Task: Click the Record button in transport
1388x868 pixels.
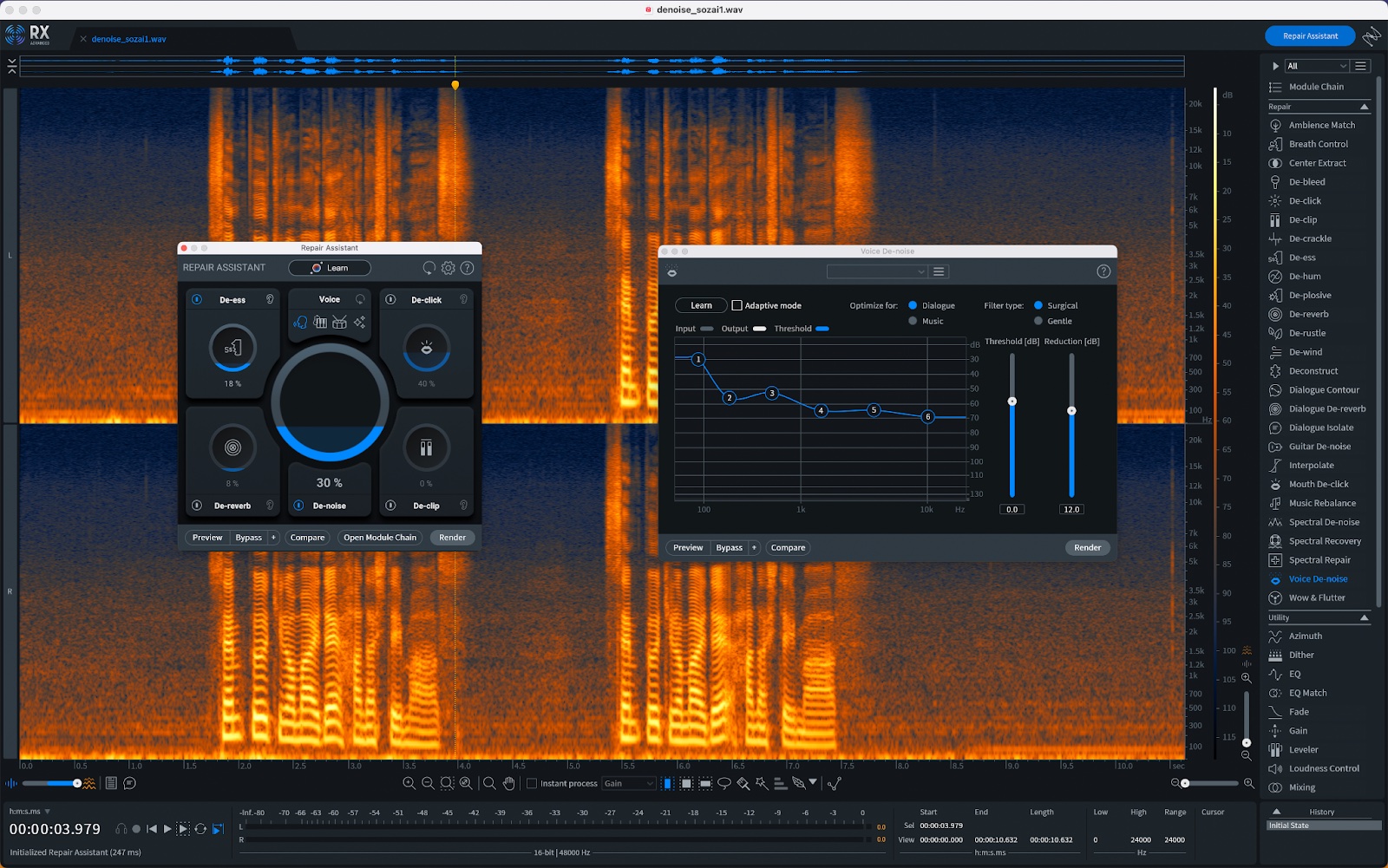Action: point(136,829)
